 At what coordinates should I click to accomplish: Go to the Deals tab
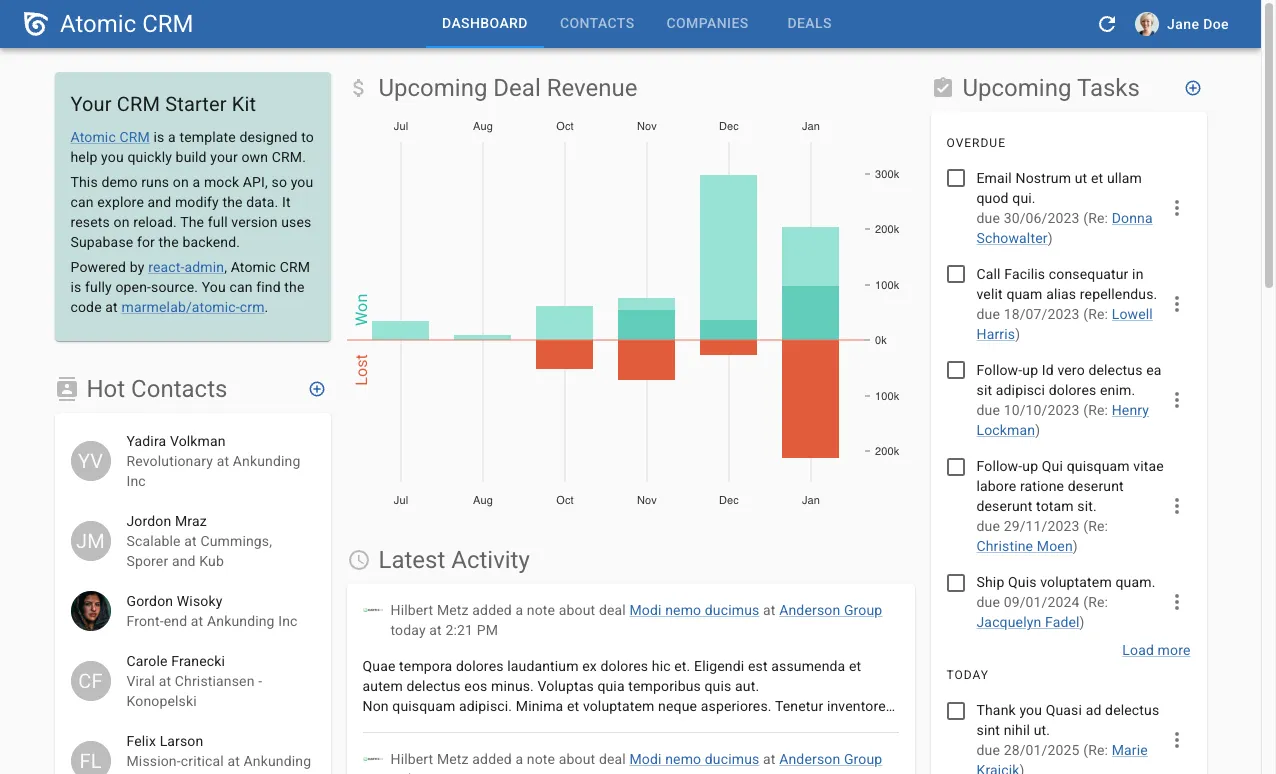click(x=809, y=23)
